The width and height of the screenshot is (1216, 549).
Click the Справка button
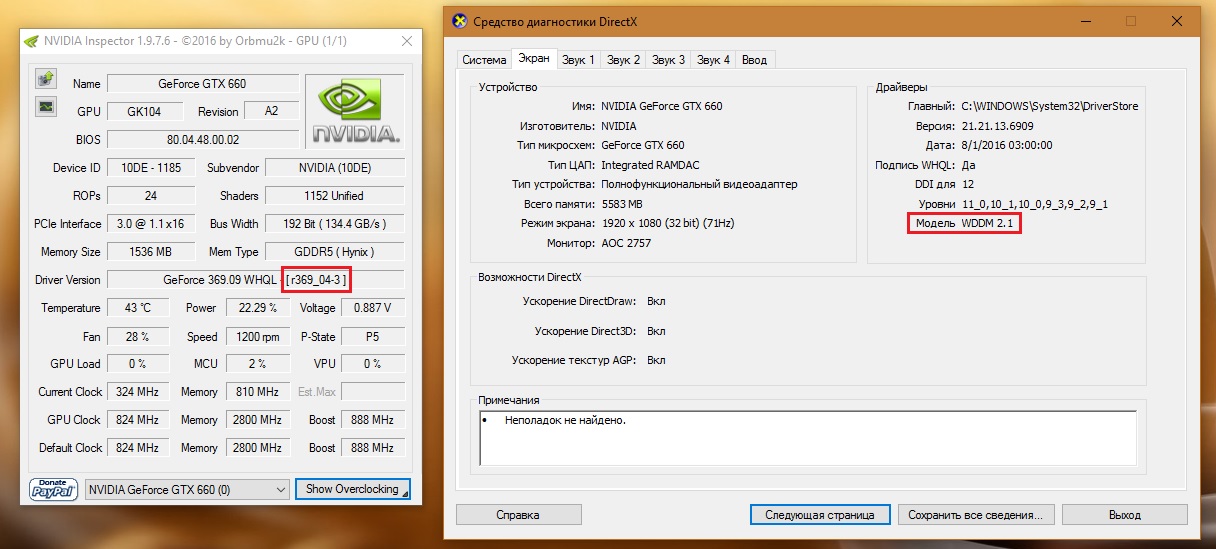(518, 515)
